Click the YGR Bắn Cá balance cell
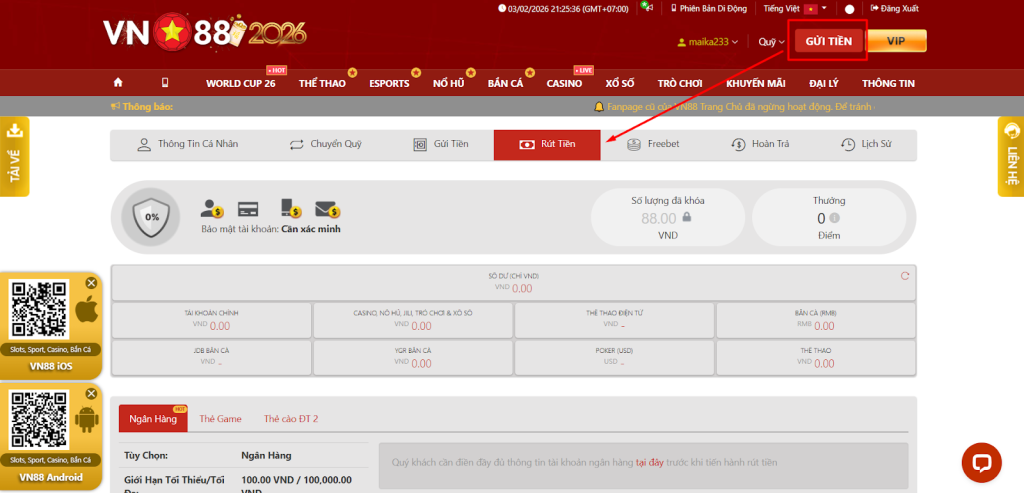The height and width of the screenshot is (493, 1024). [413, 357]
